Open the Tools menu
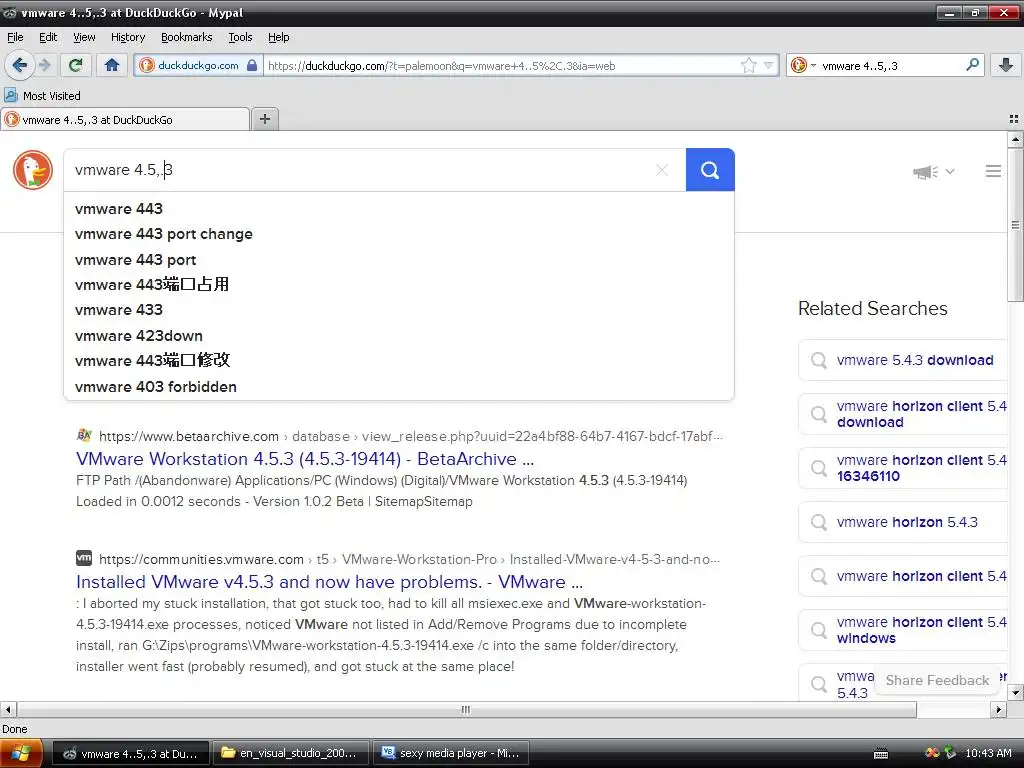Viewport: 1024px width, 768px height. 240,37
